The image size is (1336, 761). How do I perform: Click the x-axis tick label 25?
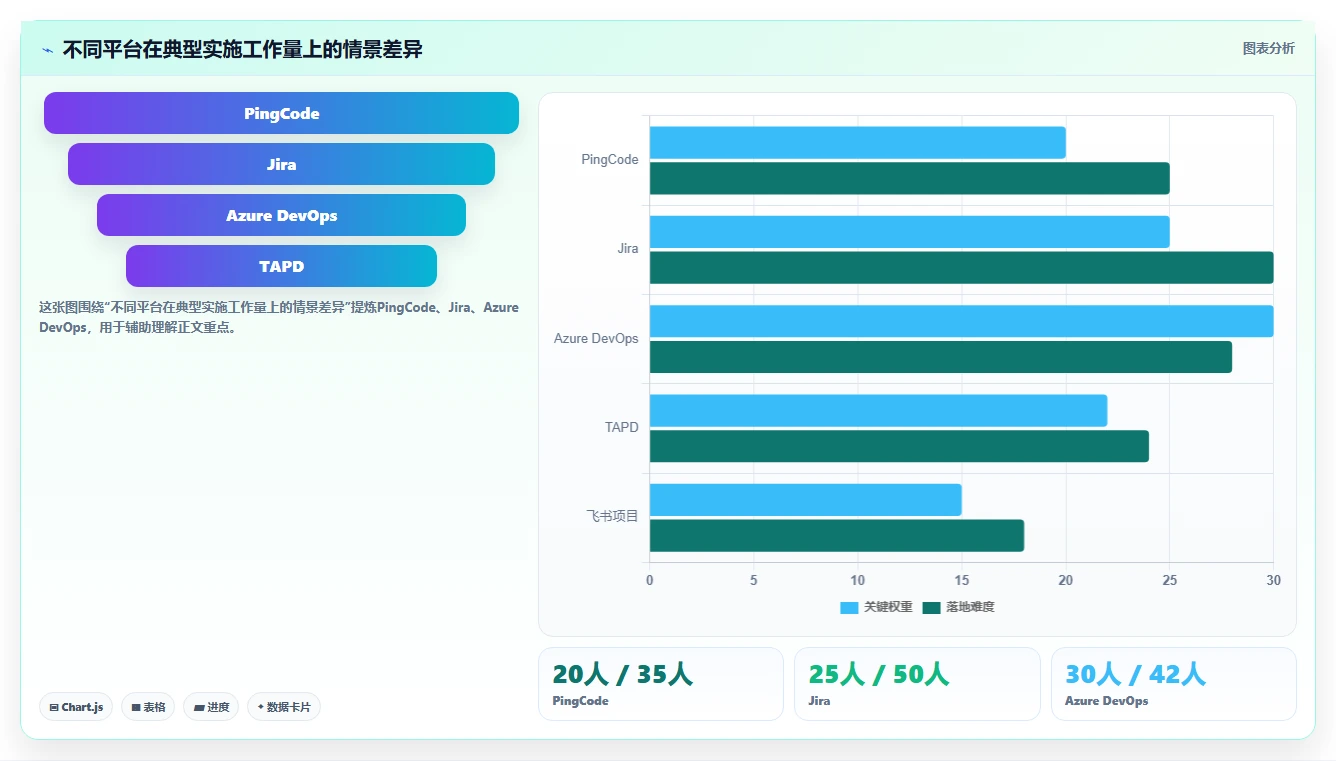point(1169,580)
